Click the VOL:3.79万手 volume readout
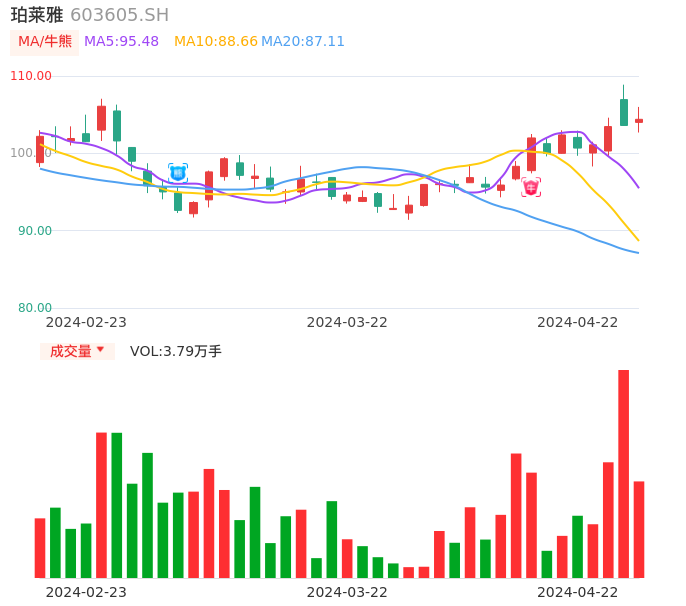 coord(176,351)
